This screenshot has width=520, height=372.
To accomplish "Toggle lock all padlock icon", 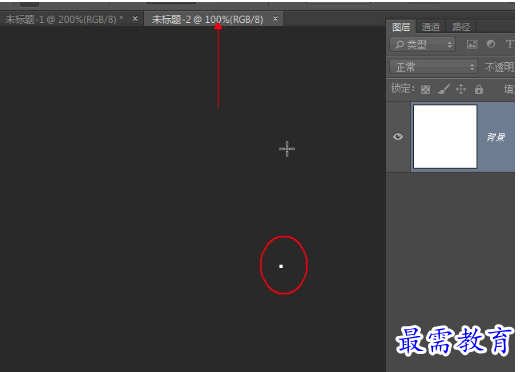I will tap(479, 89).
